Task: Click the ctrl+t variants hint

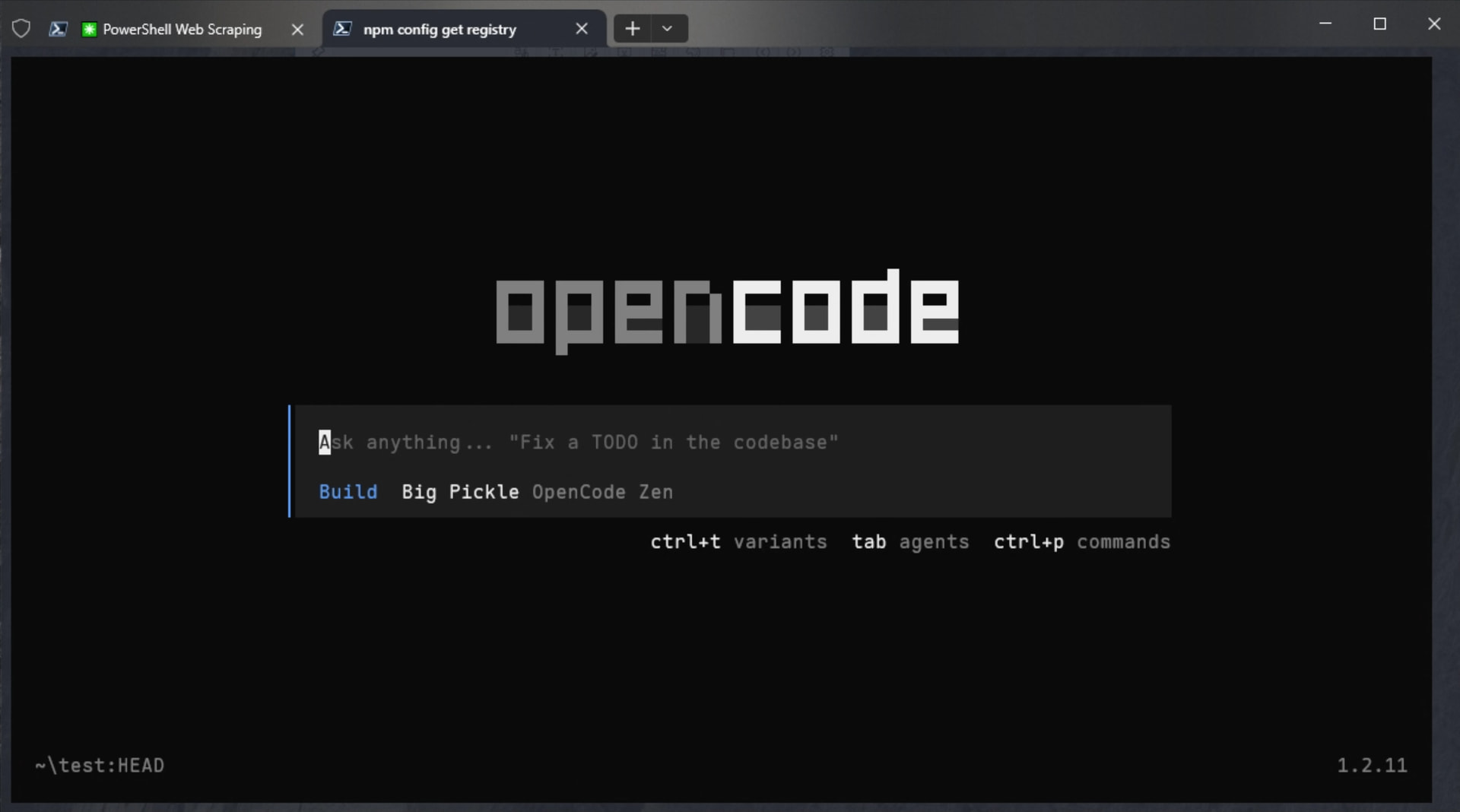Action: [x=738, y=542]
